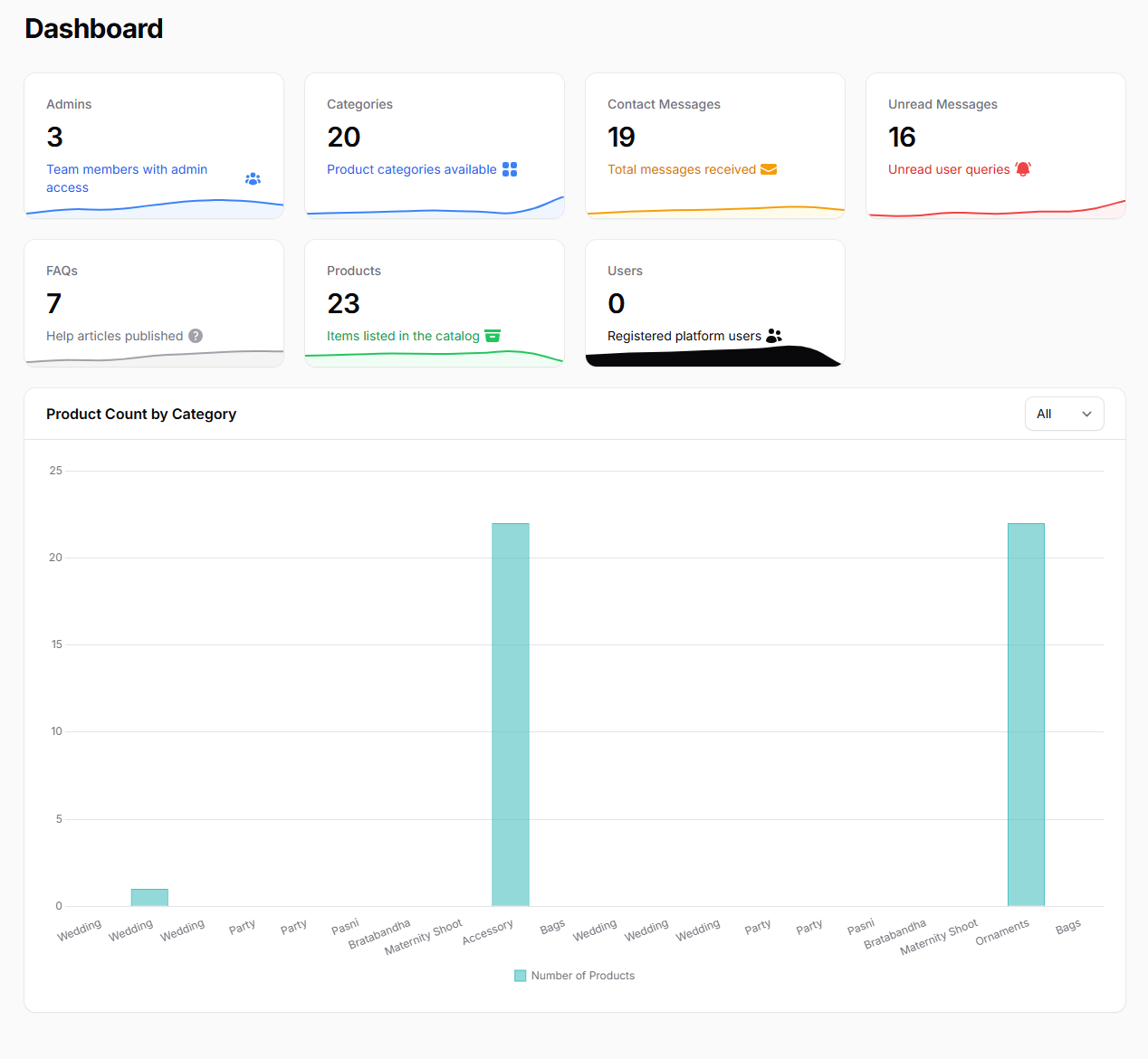Screen dimensions: 1148x1059
Task: Click the admin group icon in Admins card
Action: pyautogui.click(x=253, y=179)
